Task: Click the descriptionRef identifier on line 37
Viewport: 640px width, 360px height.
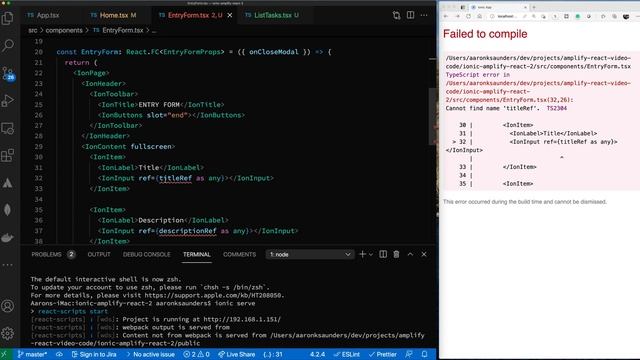Action: 187,231
